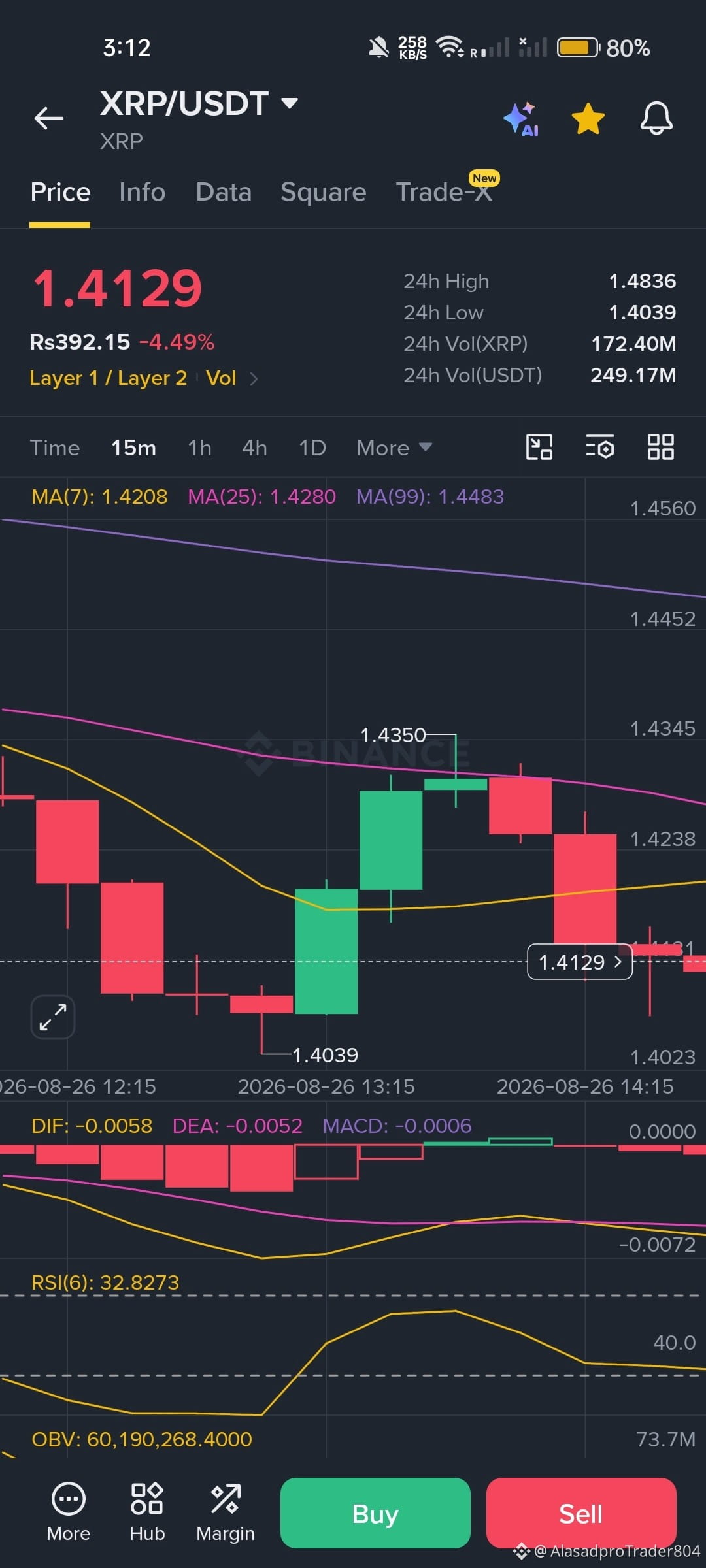Image resolution: width=706 pixels, height=1568 pixels.
Task: Open price alert bell icon
Action: tap(656, 118)
